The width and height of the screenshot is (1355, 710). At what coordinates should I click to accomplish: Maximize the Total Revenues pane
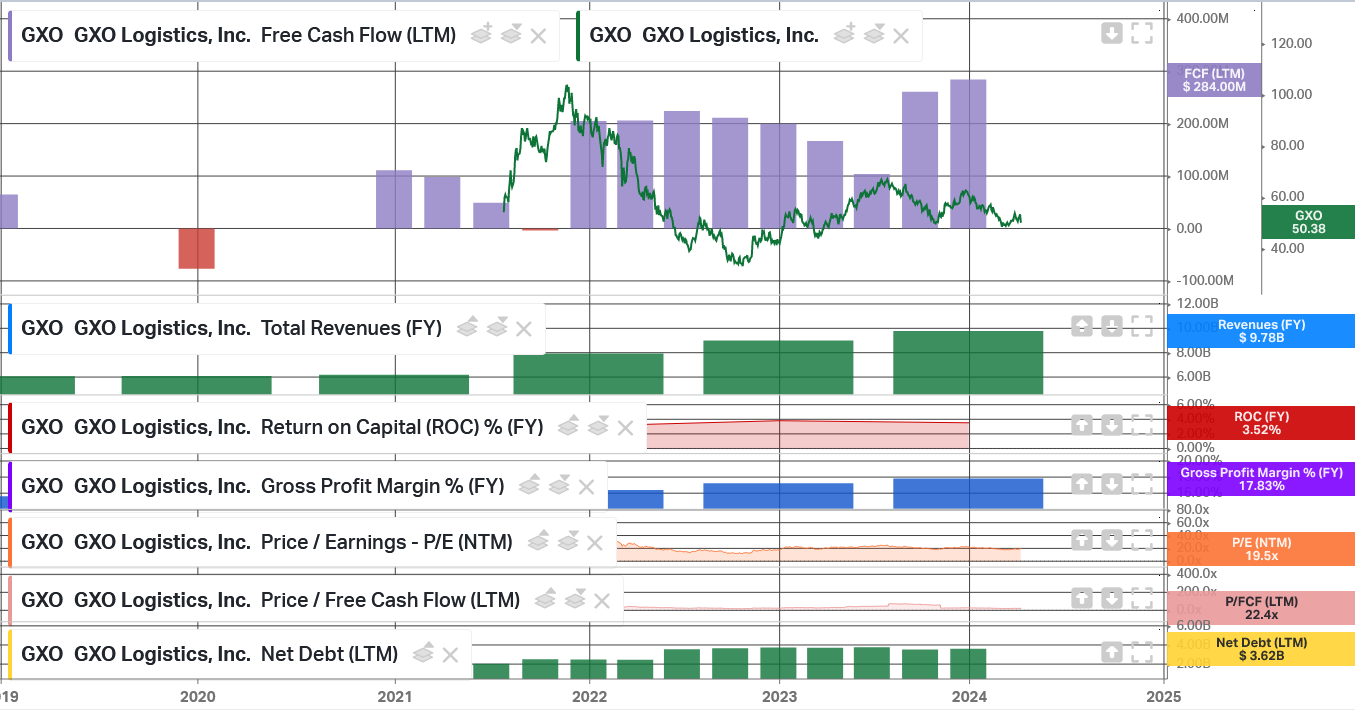coord(1142,326)
